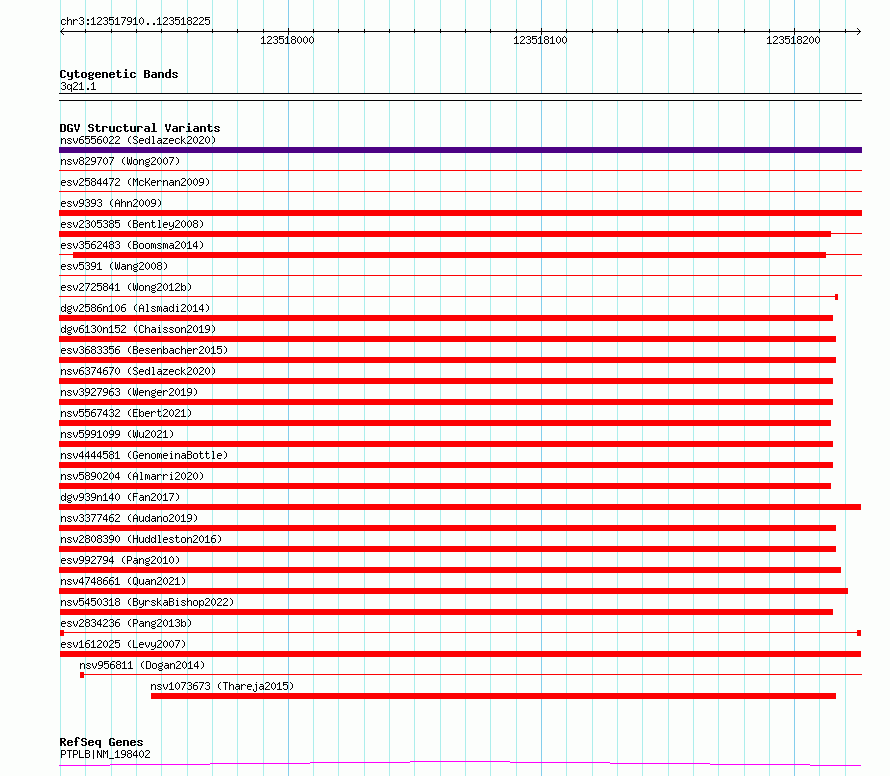This screenshot has width=890, height=776.
Task: Click the 3q21.1 band label
Action: (x=78, y=86)
